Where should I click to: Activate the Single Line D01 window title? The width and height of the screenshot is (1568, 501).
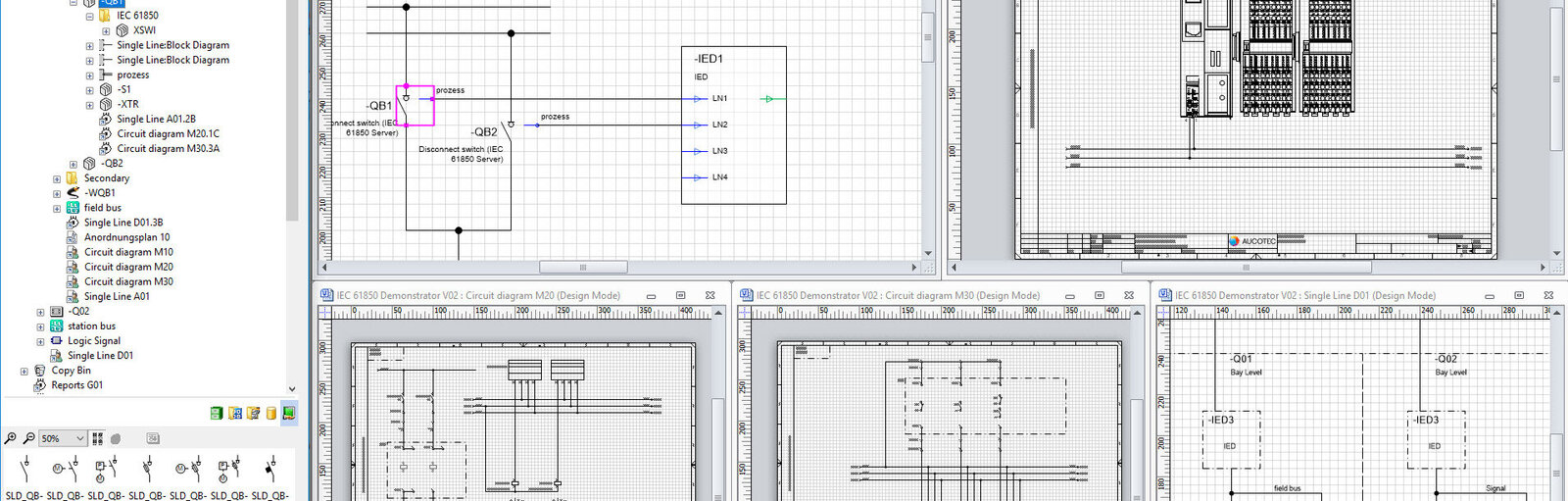[1303, 295]
